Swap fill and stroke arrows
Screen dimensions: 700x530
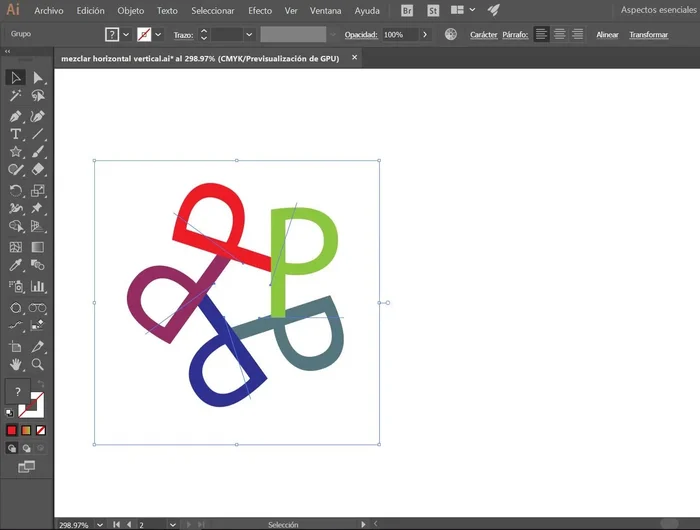[41, 384]
